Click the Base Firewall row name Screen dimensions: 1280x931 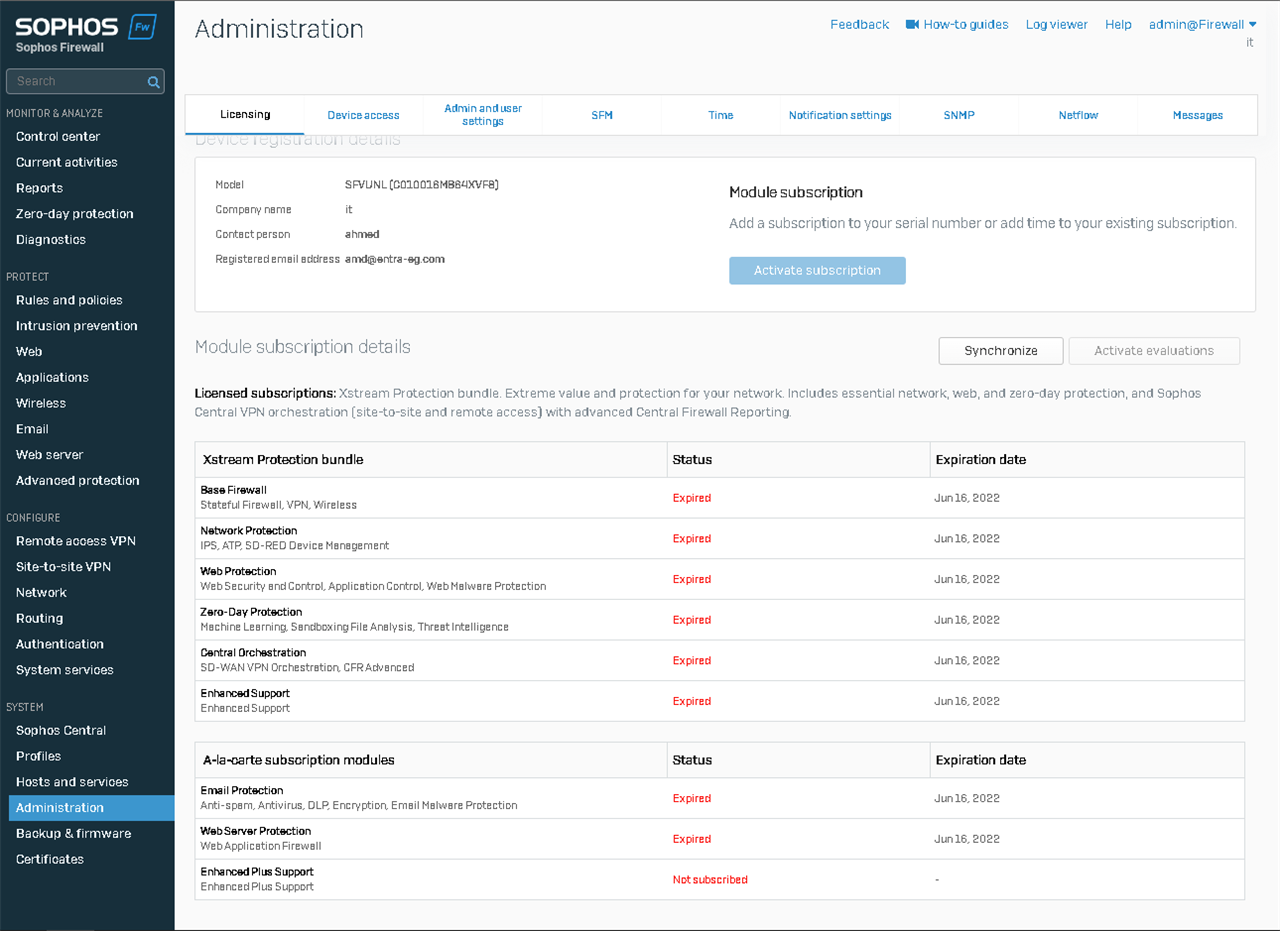click(234, 490)
